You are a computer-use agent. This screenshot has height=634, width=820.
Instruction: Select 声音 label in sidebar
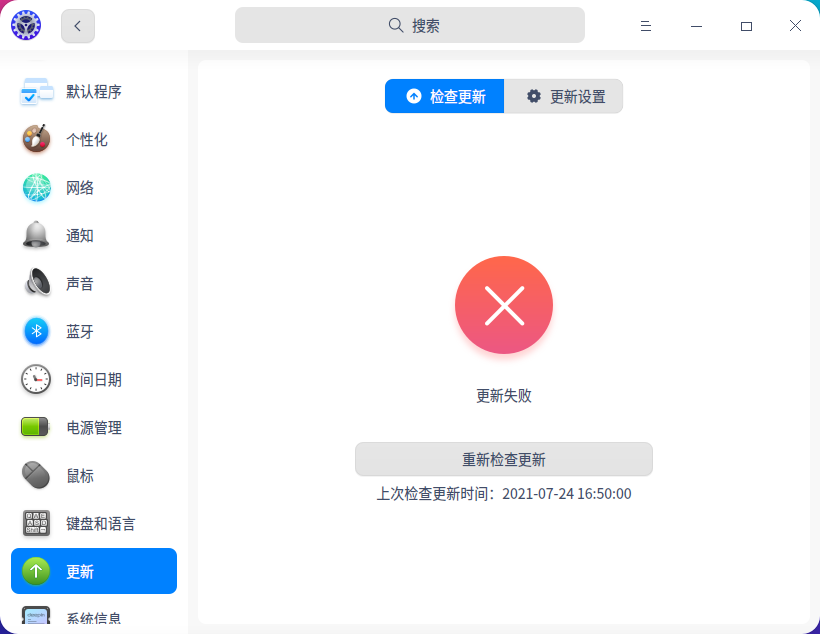pyautogui.click(x=79, y=284)
